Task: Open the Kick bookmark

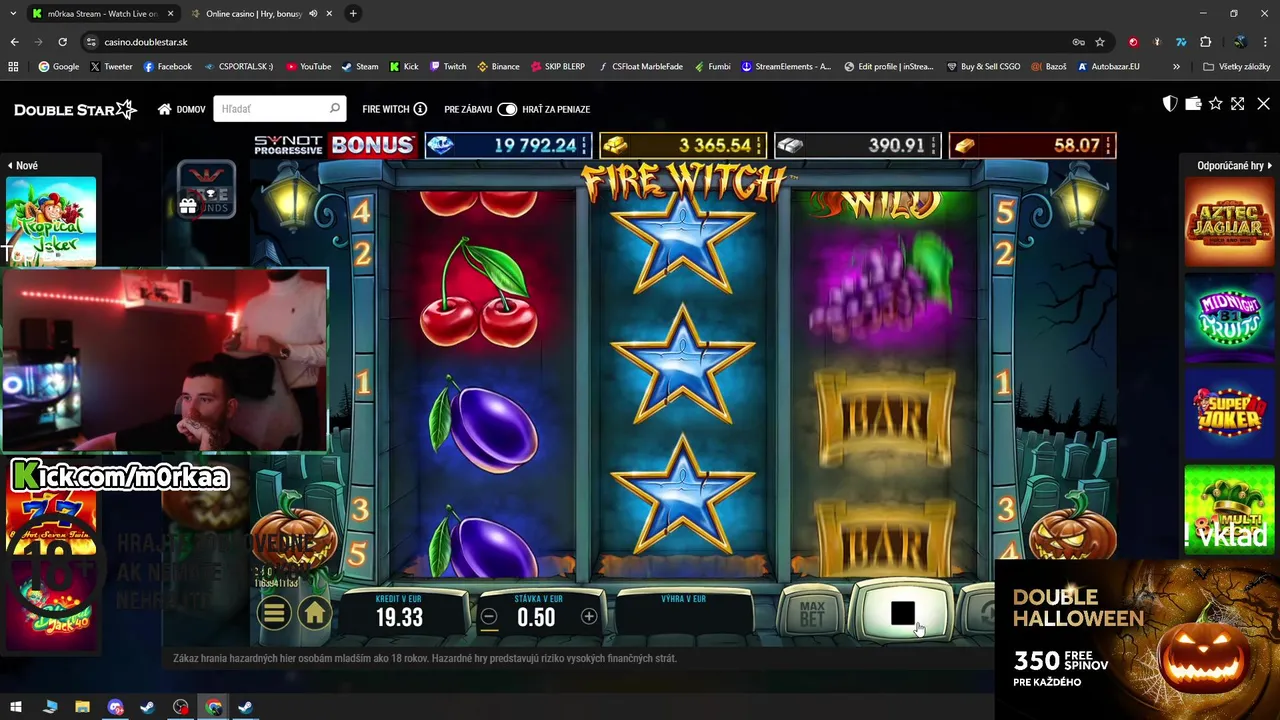Action: [403, 67]
